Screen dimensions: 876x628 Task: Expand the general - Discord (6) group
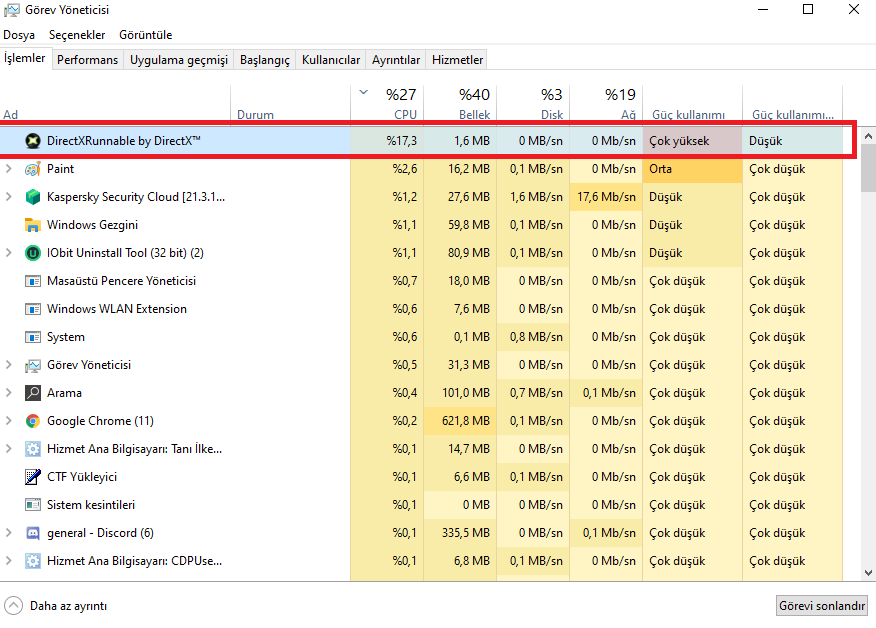(x=9, y=533)
